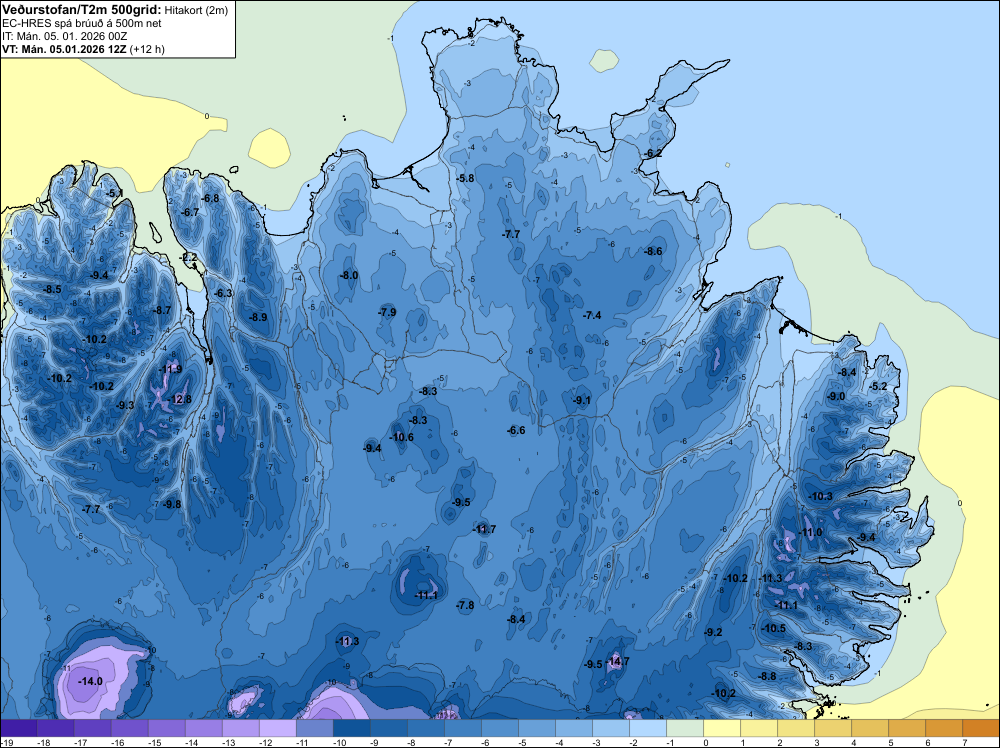The image size is (1000, 748).
Task: Click the -11.9 temperature label on the map
Action: tap(170, 369)
